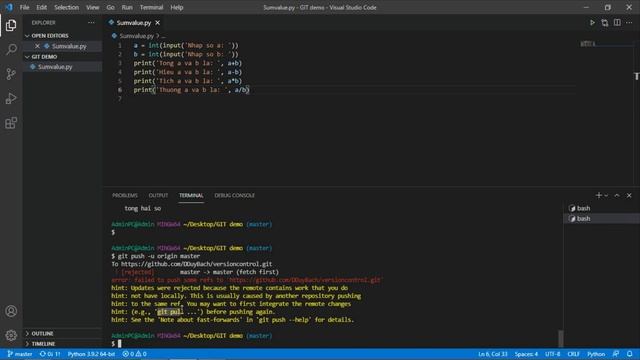
Task: Open editor More Actions ellipsis
Action: [x=629, y=23]
